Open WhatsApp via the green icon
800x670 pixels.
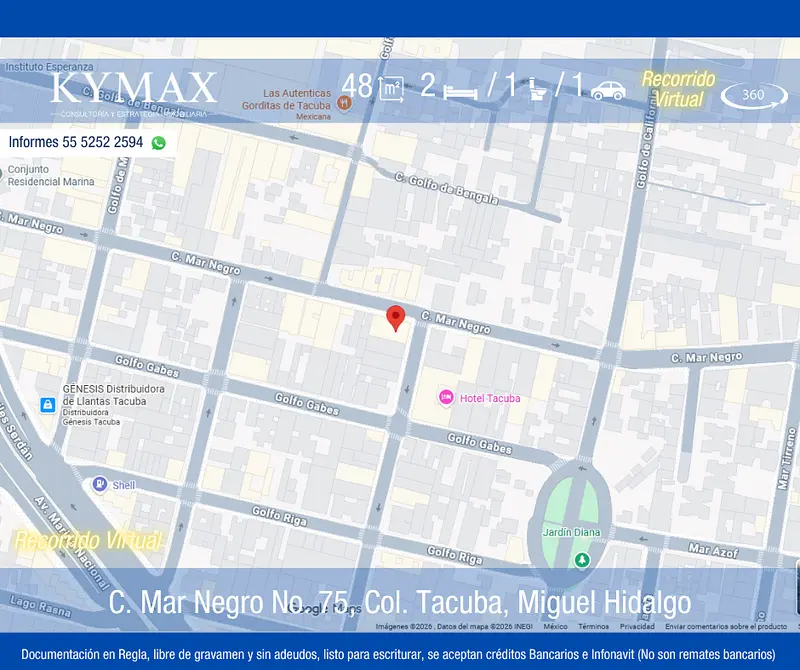(159, 143)
